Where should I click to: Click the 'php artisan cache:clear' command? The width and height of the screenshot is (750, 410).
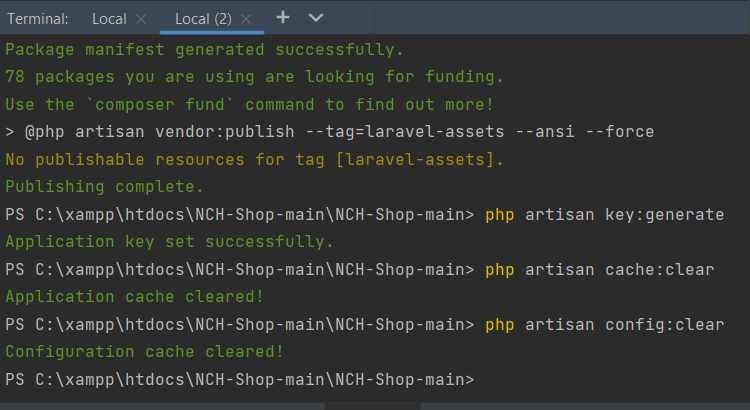[x=600, y=269]
